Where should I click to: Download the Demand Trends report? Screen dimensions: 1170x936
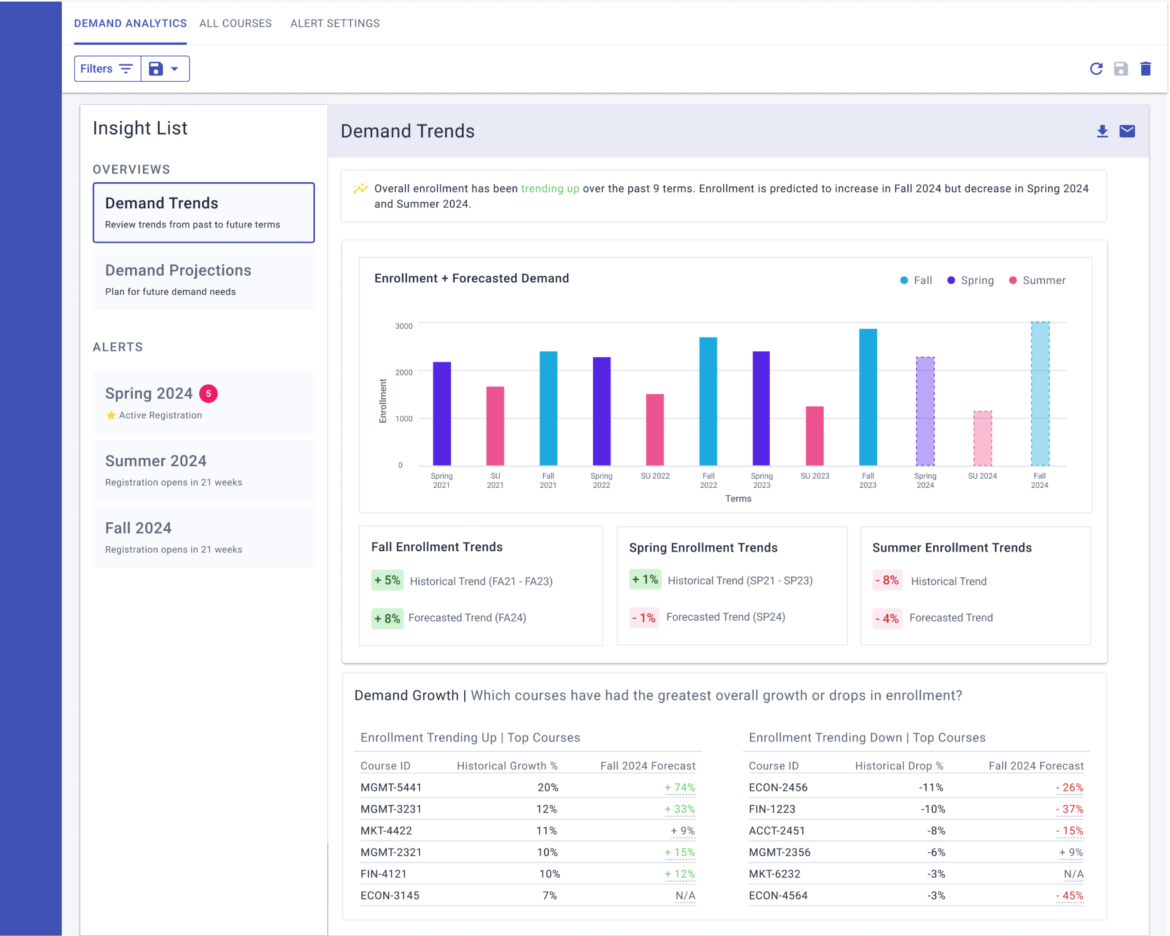[x=1102, y=131]
